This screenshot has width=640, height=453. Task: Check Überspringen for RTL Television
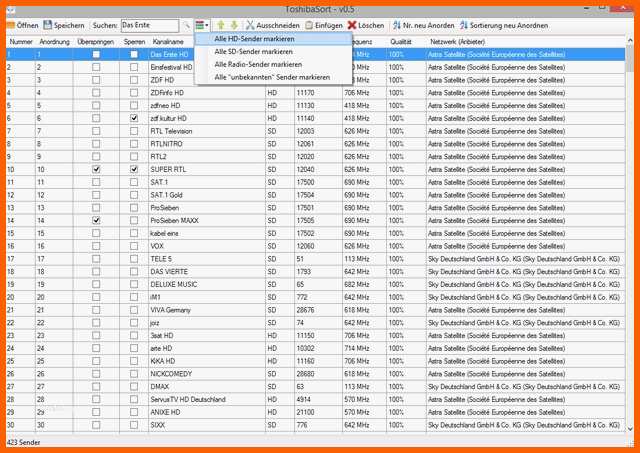coord(96,131)
